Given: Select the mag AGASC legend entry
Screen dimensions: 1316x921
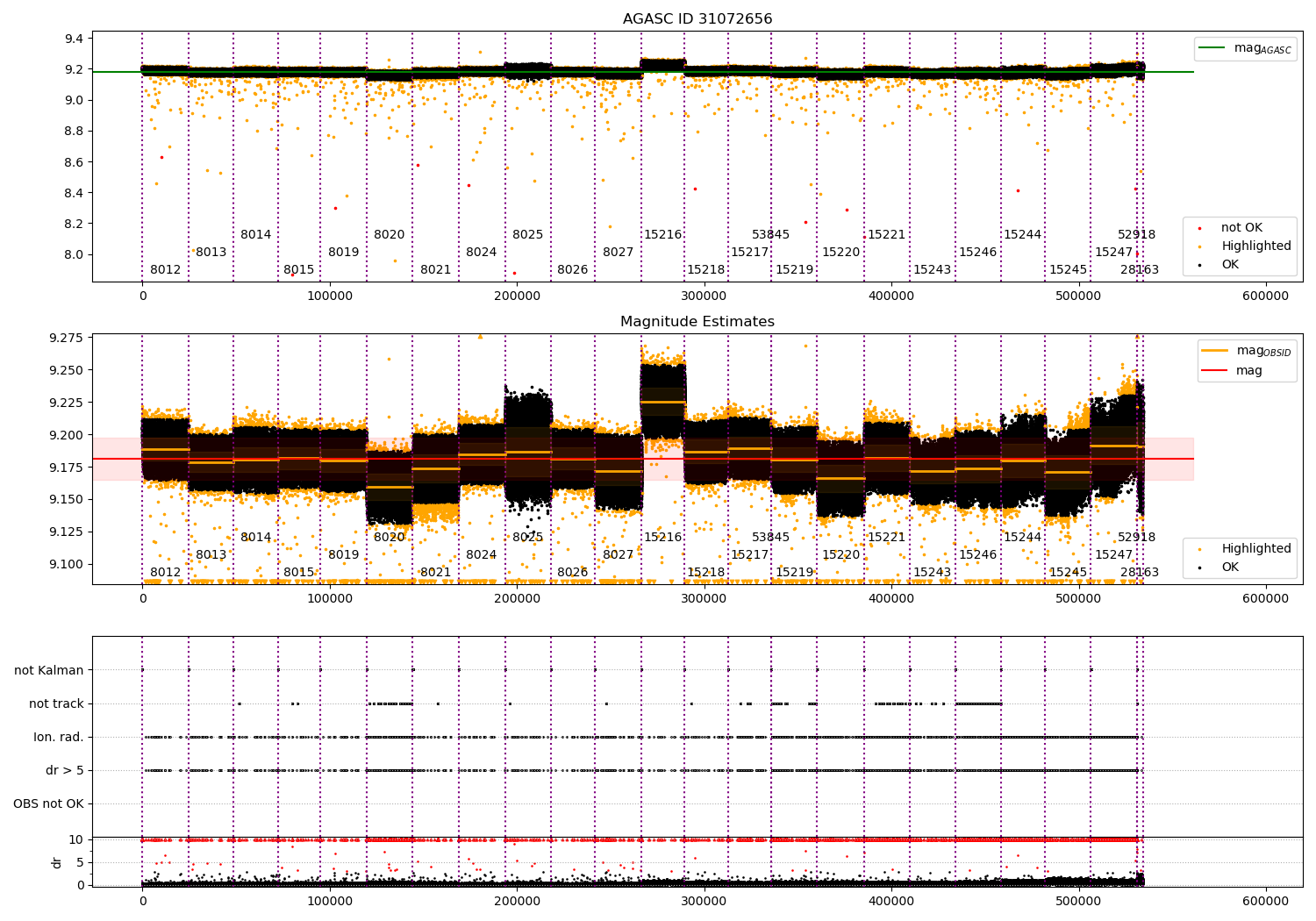Looking at the screenshot, I should pos(1246,48).
